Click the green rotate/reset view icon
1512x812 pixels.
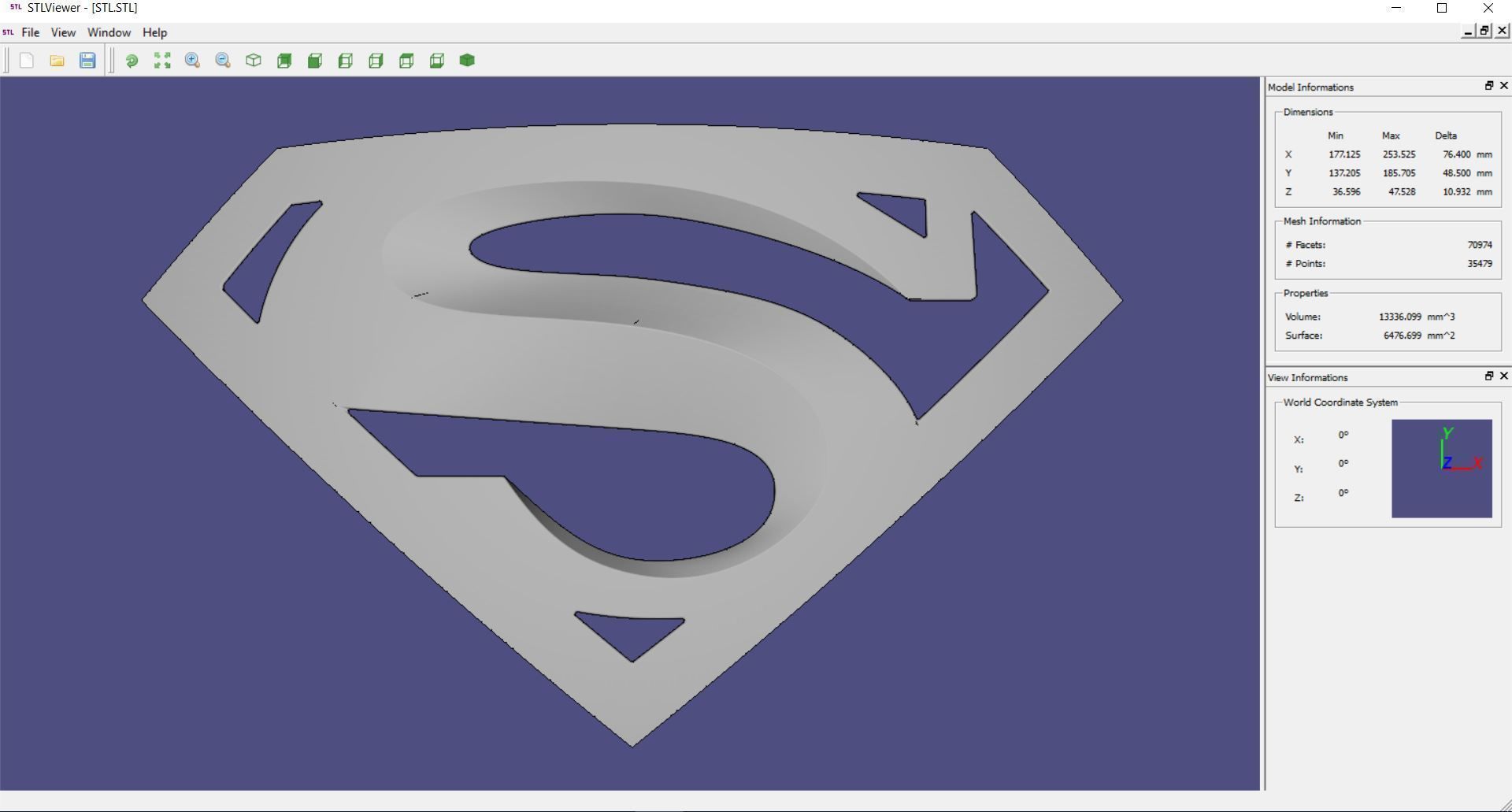(x=132, y=61)
